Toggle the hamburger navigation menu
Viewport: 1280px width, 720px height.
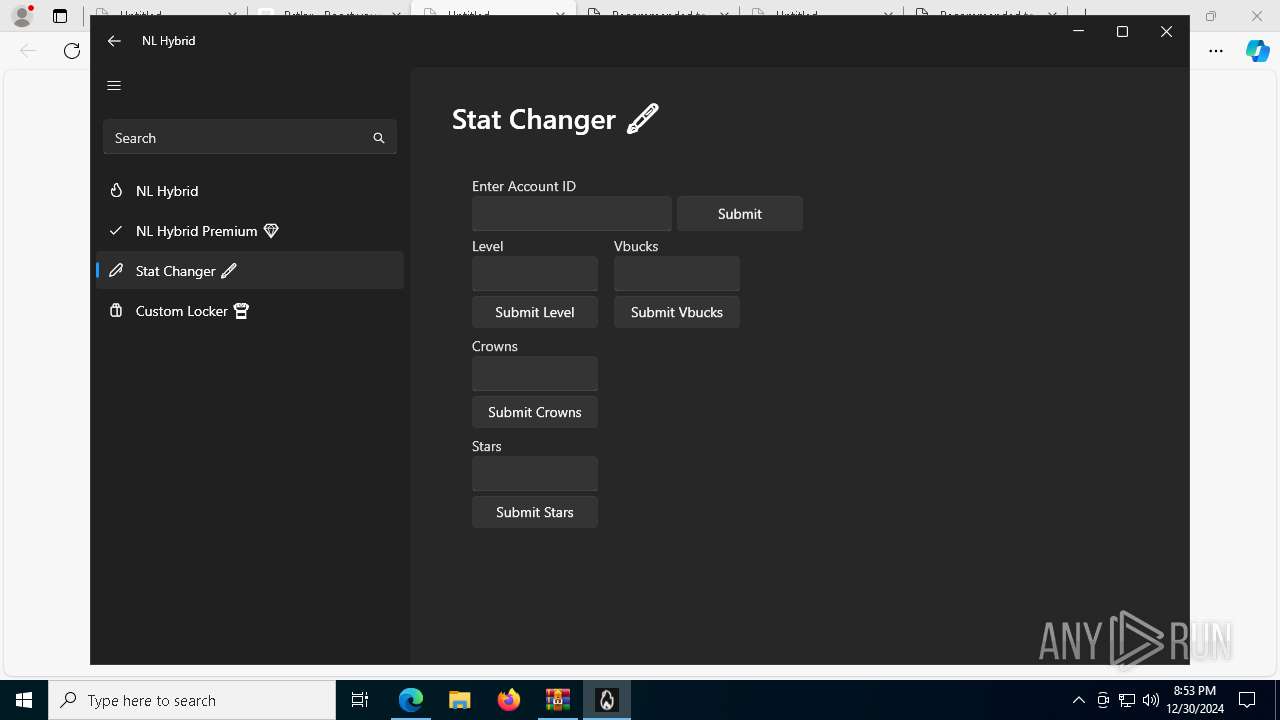114,86
